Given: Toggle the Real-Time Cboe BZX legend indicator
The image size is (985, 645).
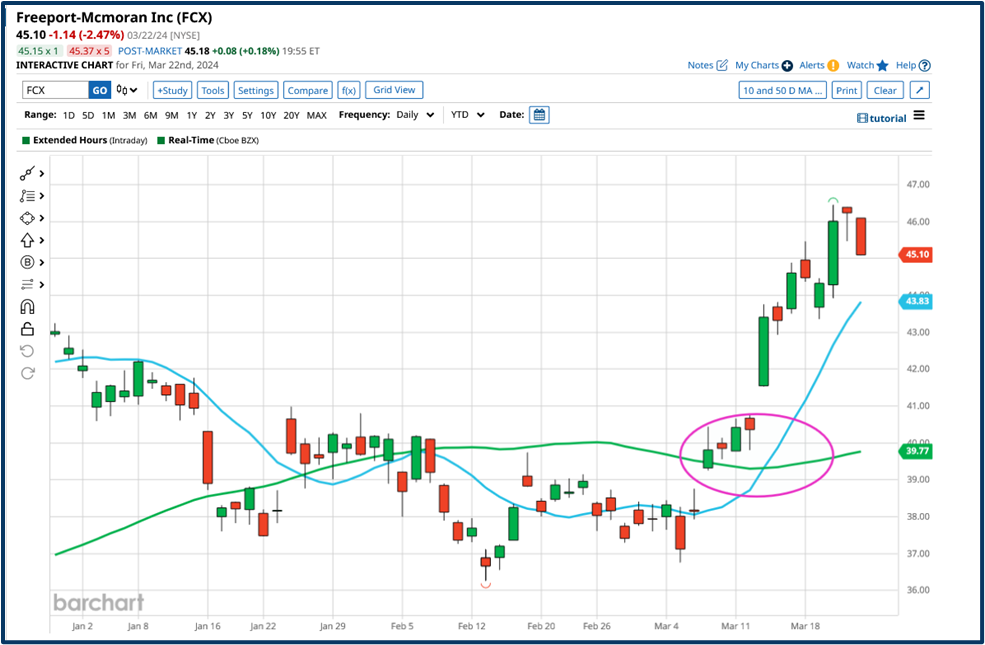Looking at the screenshot, I should (x=161, y=140).
